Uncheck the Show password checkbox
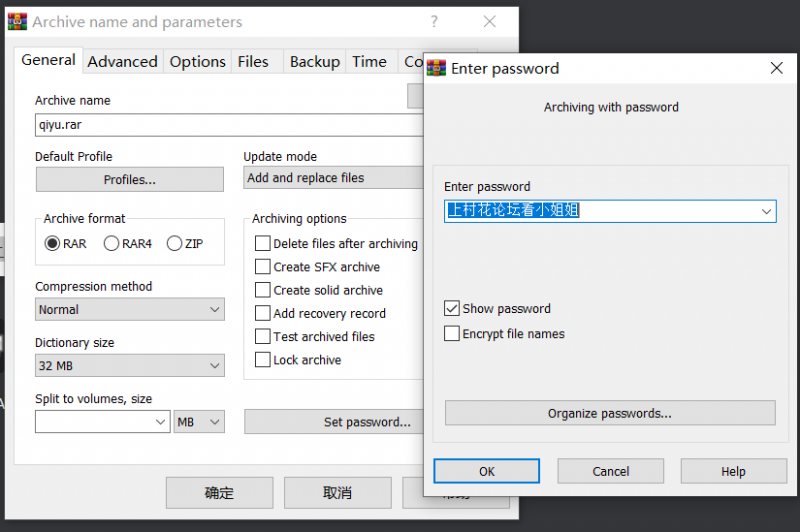Image resolution: width=800 pixels, height=532 pixels. 453,309
